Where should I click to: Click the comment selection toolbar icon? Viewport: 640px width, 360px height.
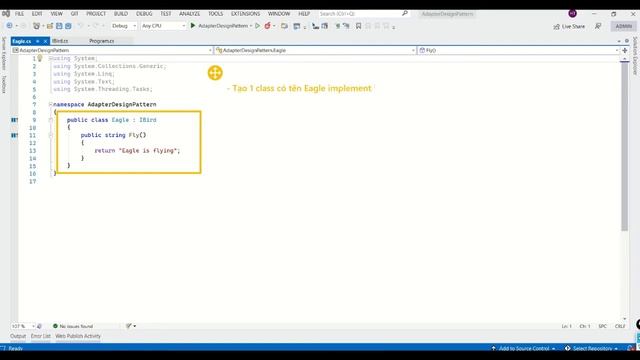(x=338, y=26)
